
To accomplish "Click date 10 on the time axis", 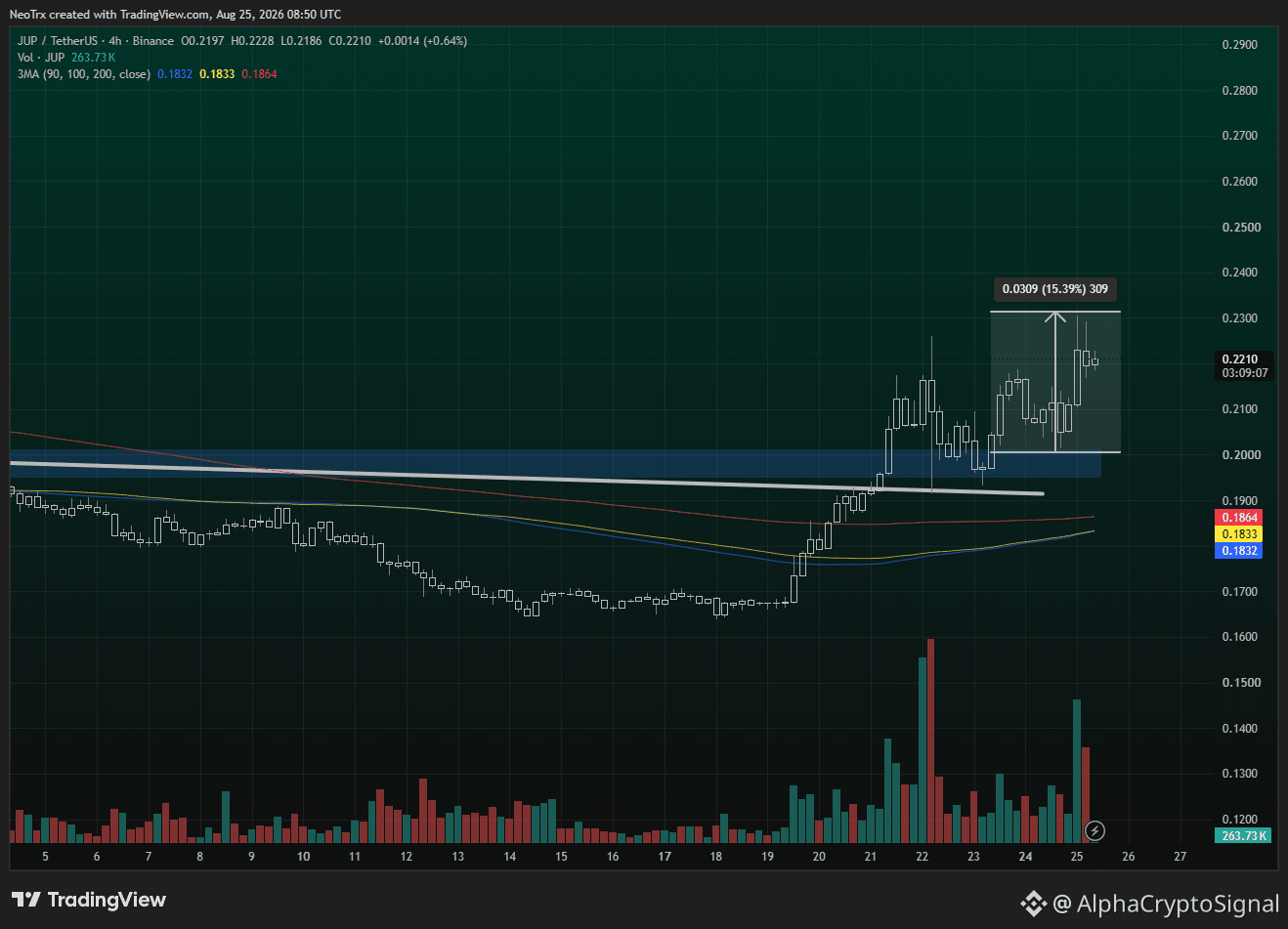I will point(304,857).
